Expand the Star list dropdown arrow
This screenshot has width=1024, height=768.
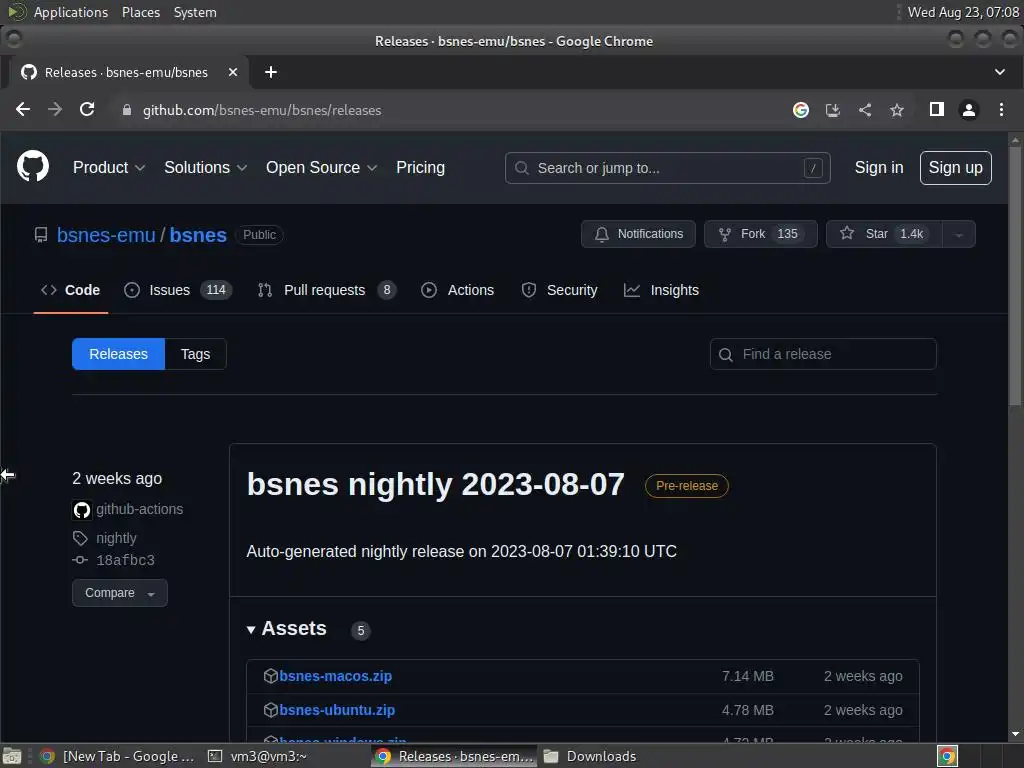click(x=959, y=234)
